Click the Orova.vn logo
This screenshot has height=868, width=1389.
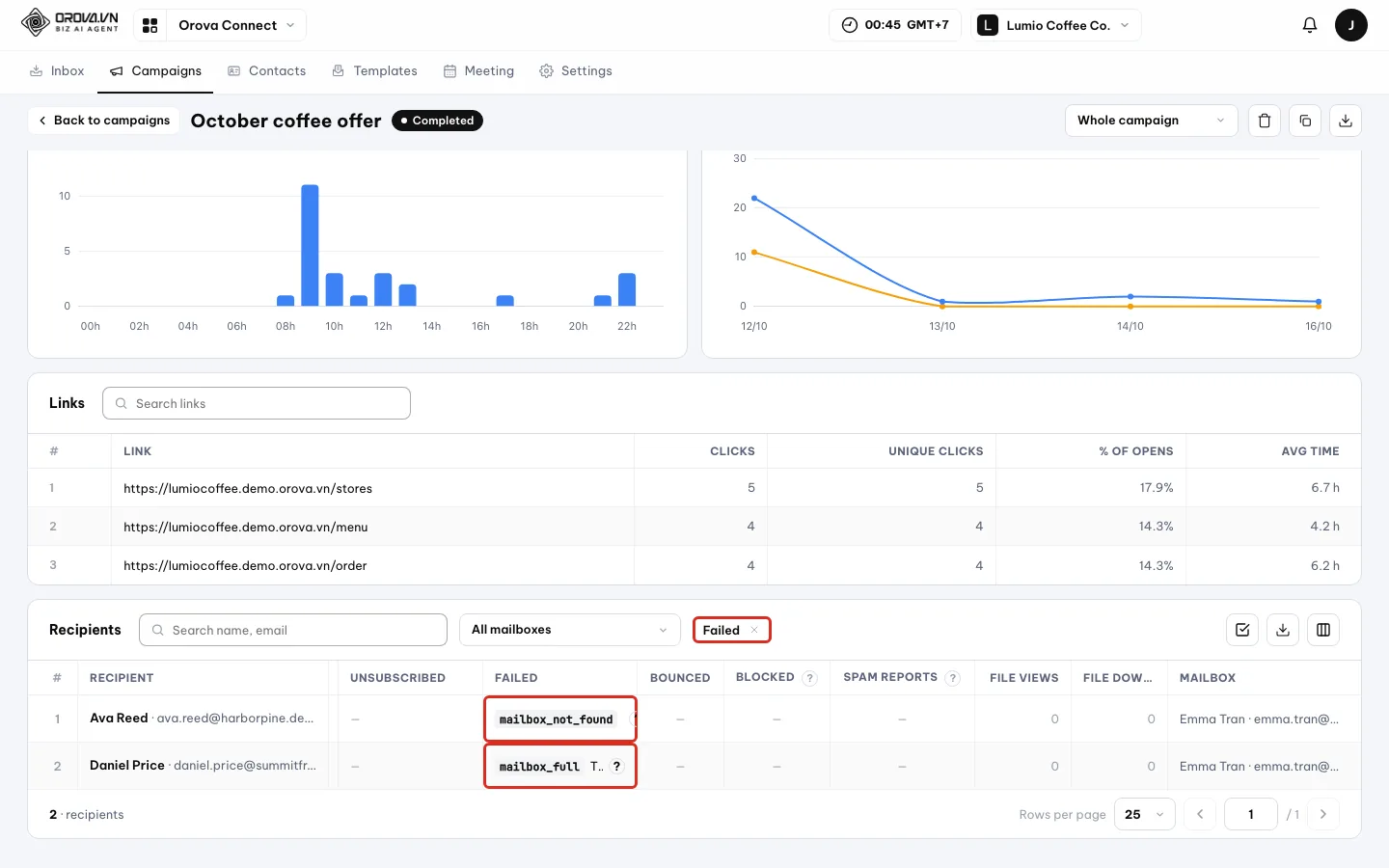click(69, 22)
